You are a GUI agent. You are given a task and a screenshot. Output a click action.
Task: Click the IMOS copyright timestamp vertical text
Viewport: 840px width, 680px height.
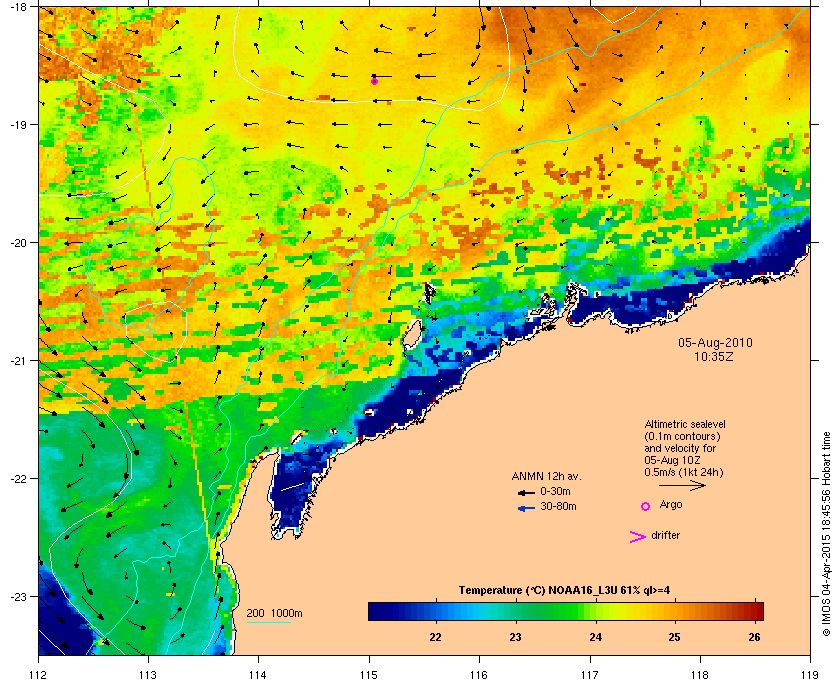[x=826, y=534]
